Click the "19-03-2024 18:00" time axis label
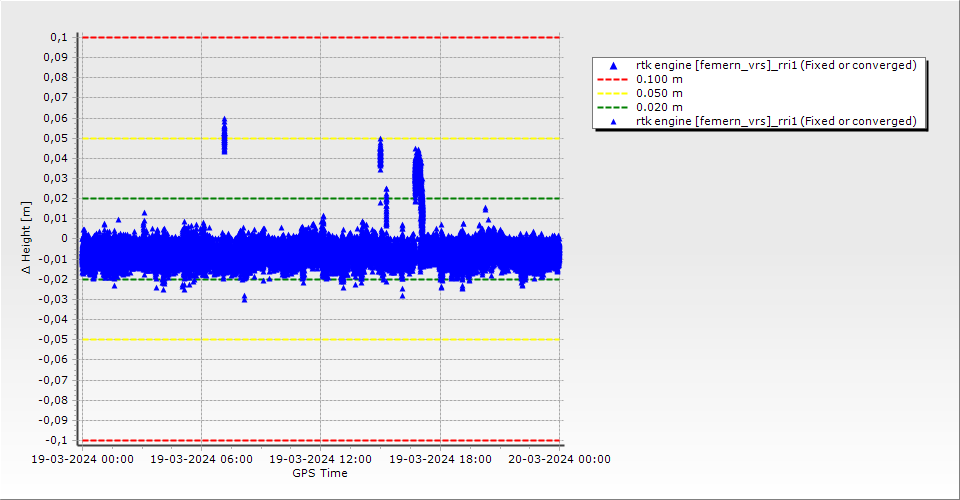The height and width of the screenshot is (500, 960). [440, 460]
